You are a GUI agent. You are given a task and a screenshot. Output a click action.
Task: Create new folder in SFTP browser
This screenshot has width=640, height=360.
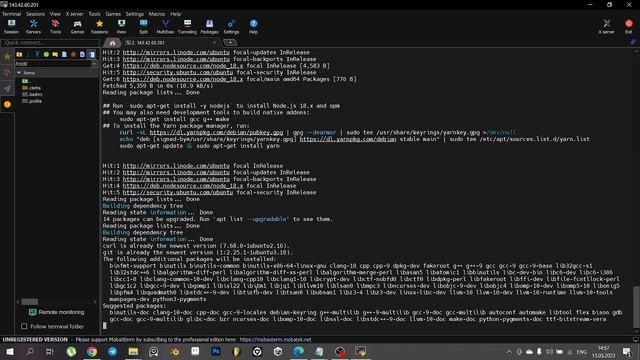(x=55, y=54)
